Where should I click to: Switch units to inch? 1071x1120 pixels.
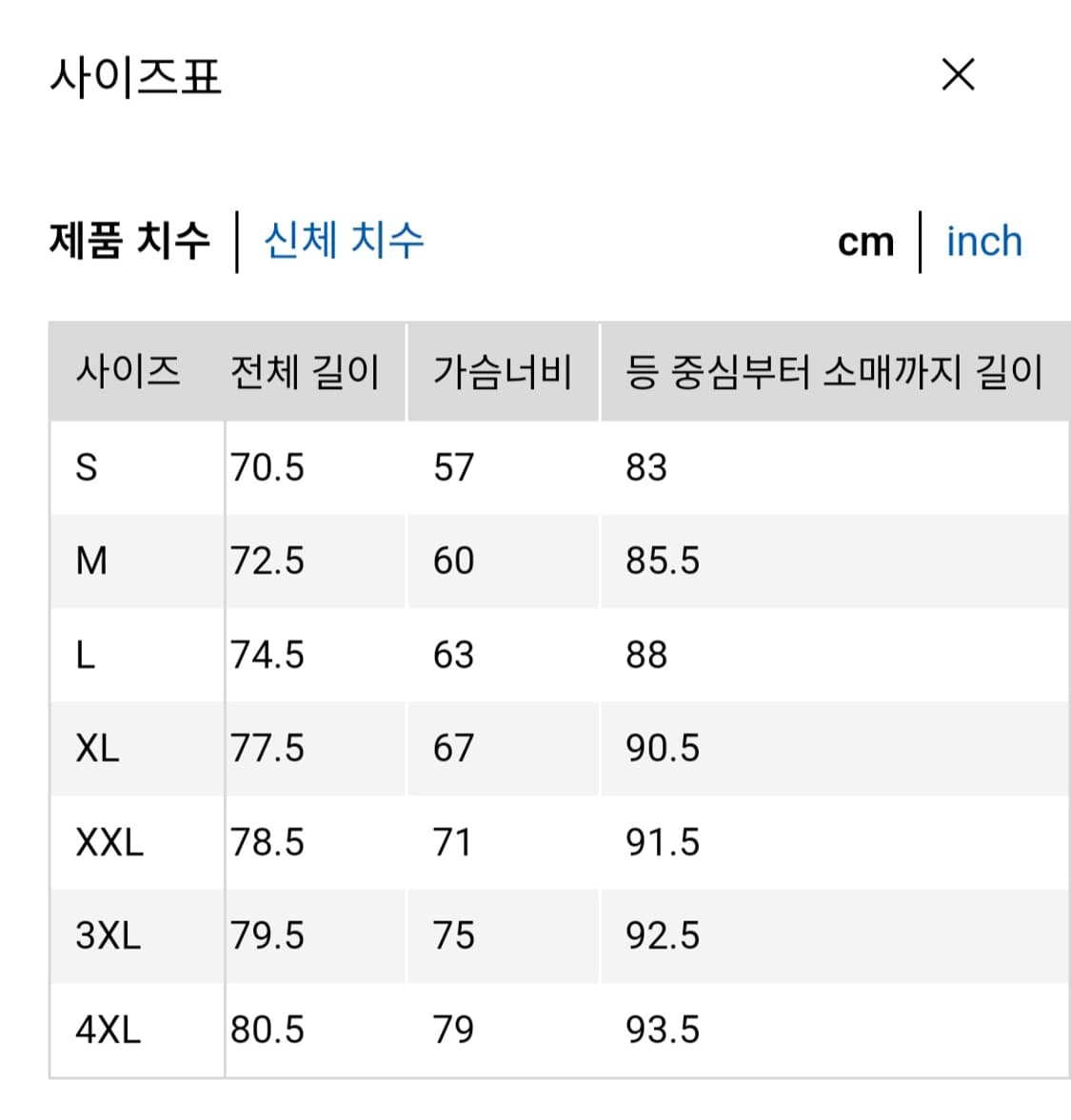pyautogui.click(x=983, y=241)
